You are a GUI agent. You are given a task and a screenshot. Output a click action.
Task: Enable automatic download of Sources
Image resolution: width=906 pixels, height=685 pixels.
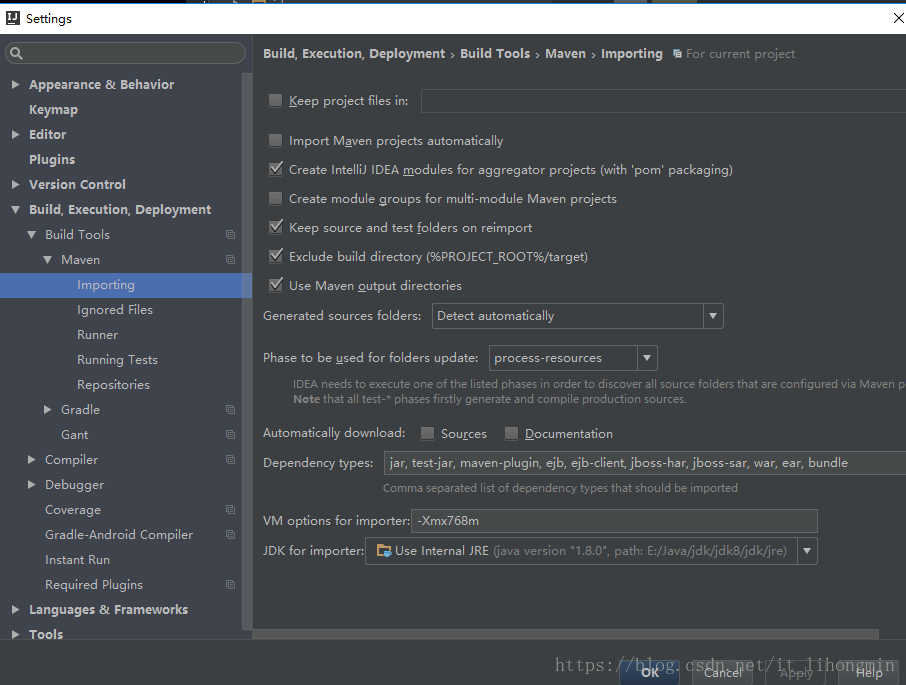pos(428,434)
